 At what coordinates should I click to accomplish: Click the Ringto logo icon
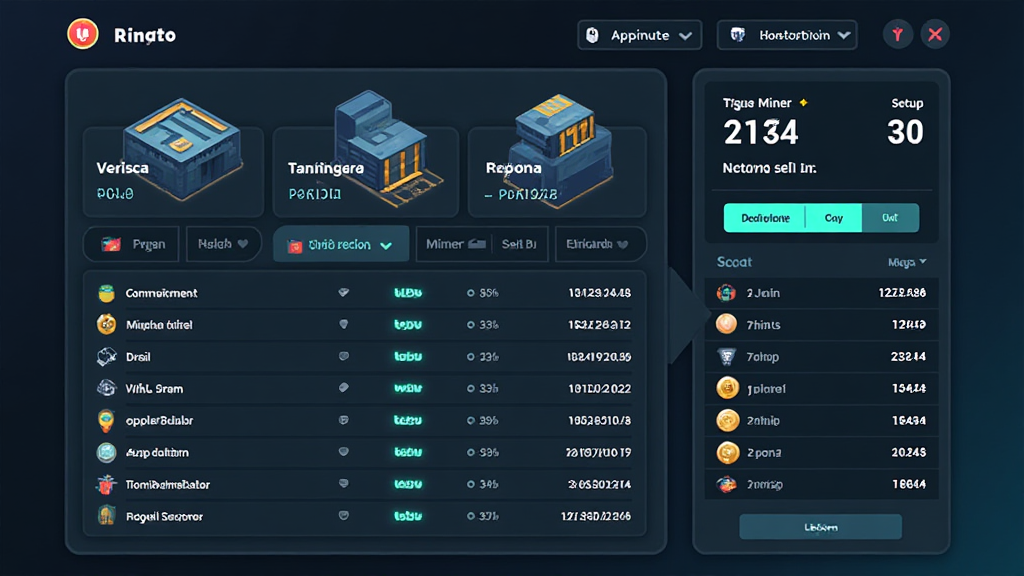pyautogui.click(x=83, y=33)
